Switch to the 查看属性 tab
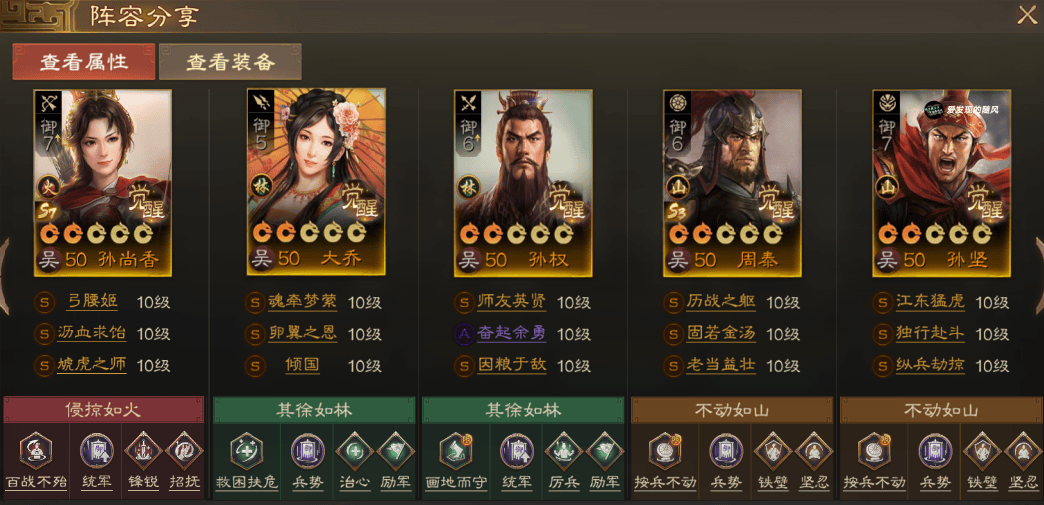 tap(84, 62)
